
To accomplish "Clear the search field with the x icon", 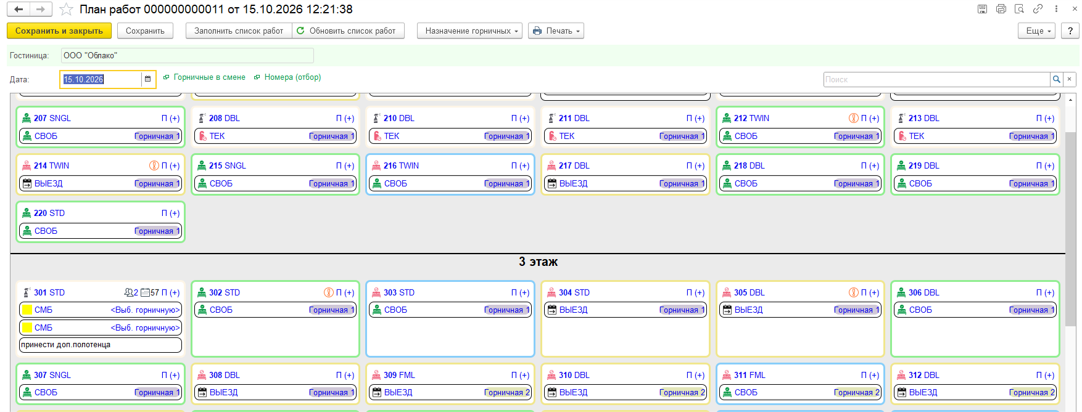I will 1070,79.
